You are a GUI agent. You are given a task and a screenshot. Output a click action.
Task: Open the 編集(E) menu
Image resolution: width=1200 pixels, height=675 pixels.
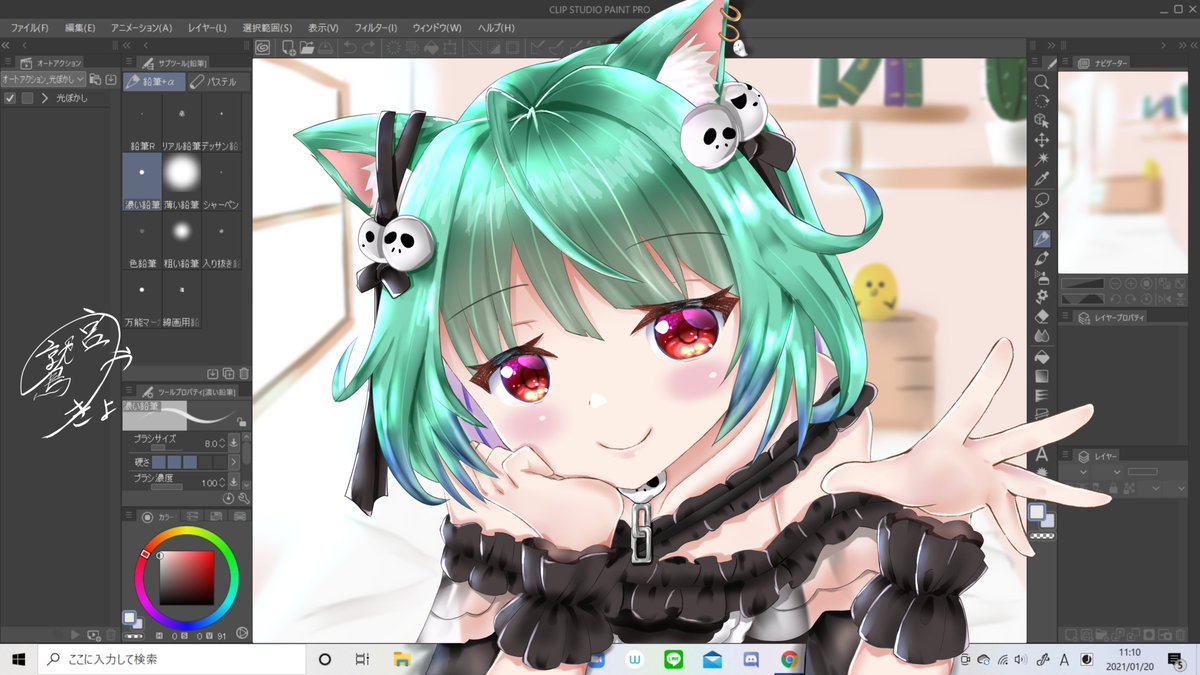[79, 28]
